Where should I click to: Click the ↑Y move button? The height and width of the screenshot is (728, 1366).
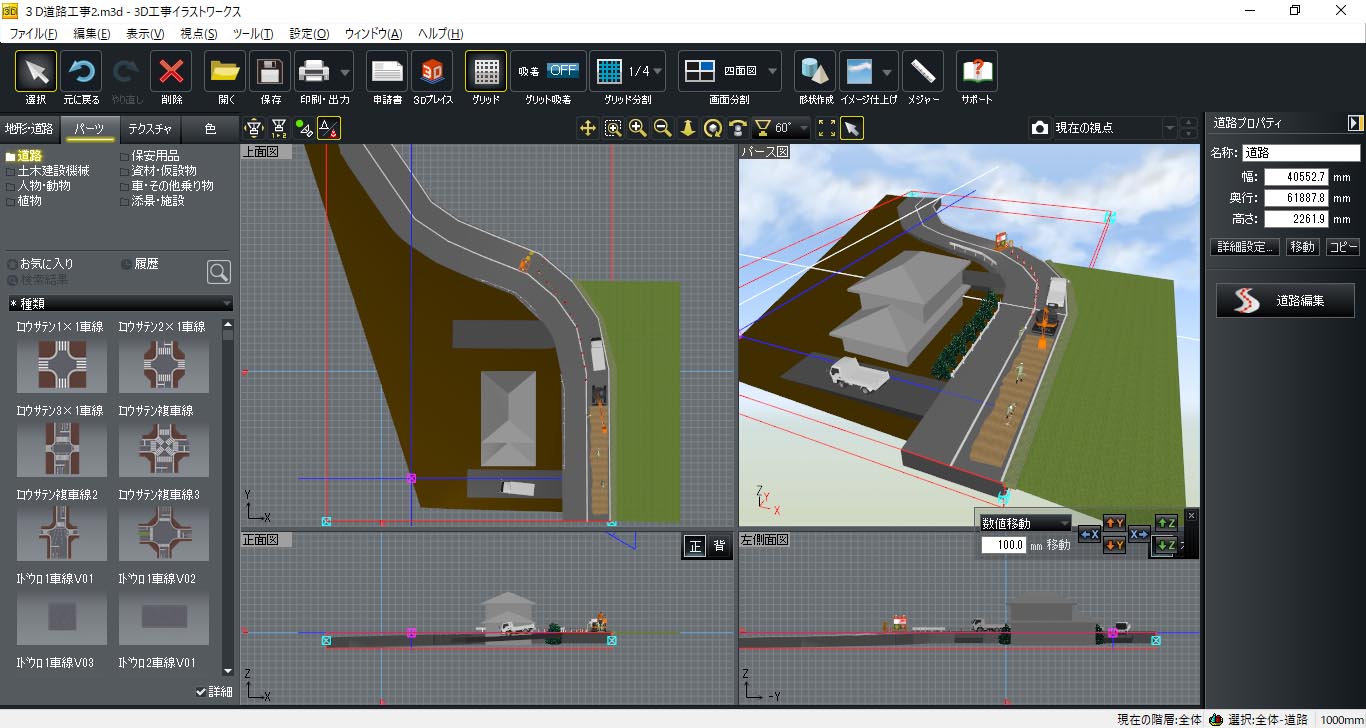1114,523
